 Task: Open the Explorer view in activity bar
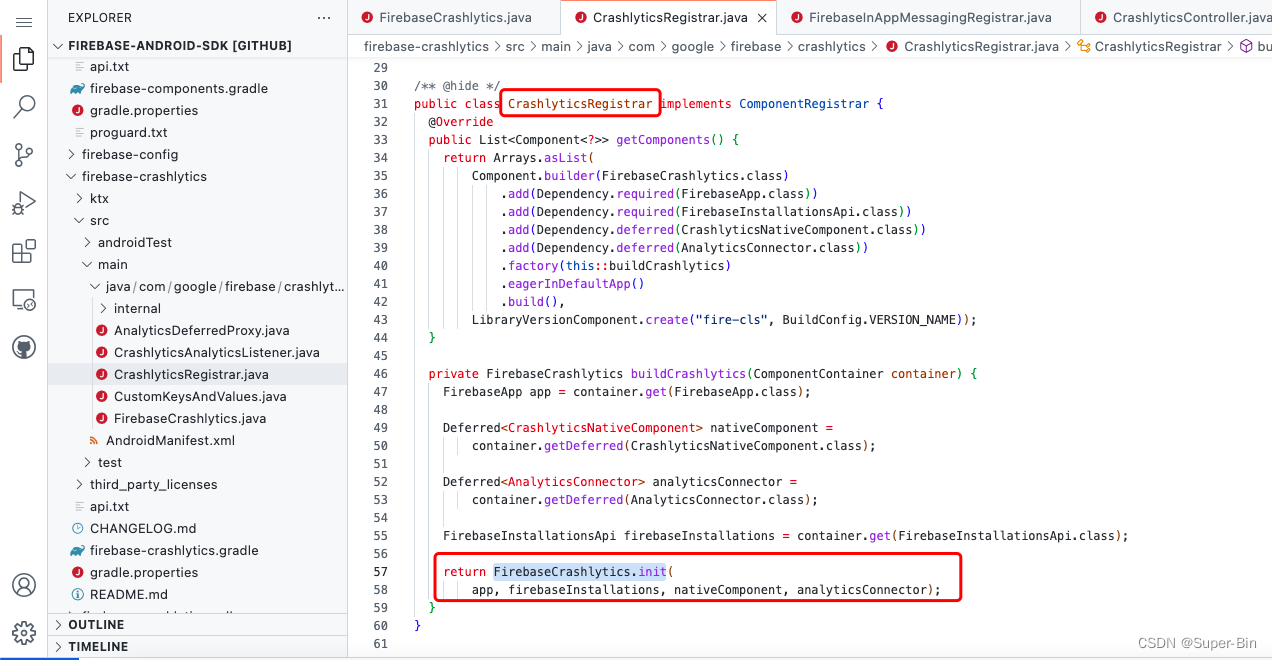pyautogui.click(x=24, y=60)
